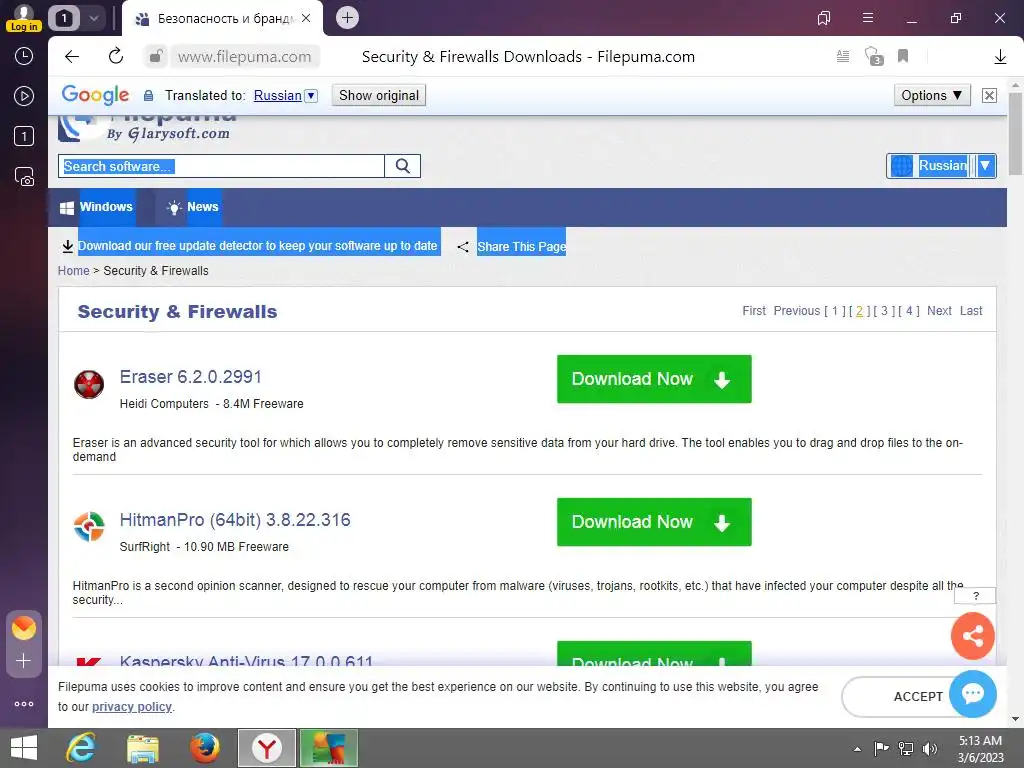This screenshot has width=1024, height=768.
Task: Click the www.filepuma.com address field
Action: coord(244,57)
